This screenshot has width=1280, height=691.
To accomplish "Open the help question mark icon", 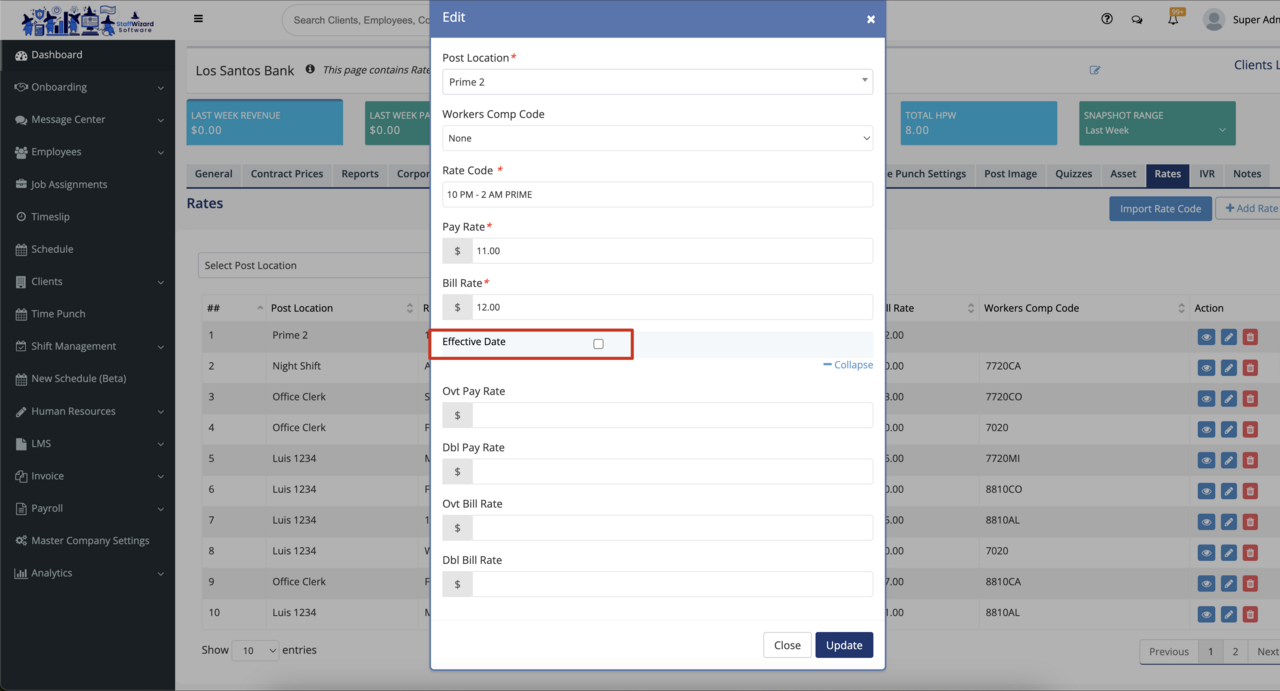I will 1107,19.
